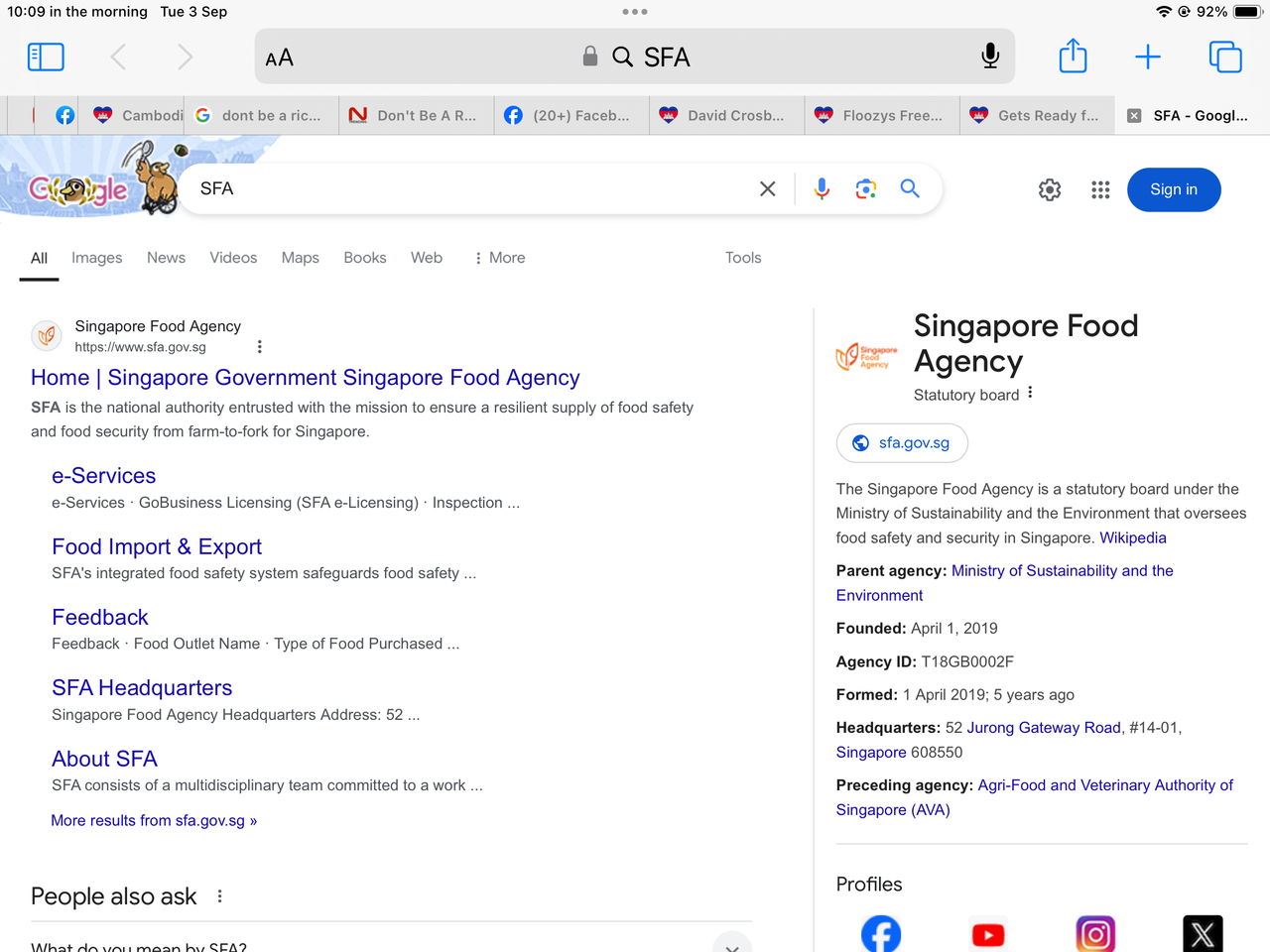
Task: Open the three-dot multitasking menu
Action: coord(635,12)
